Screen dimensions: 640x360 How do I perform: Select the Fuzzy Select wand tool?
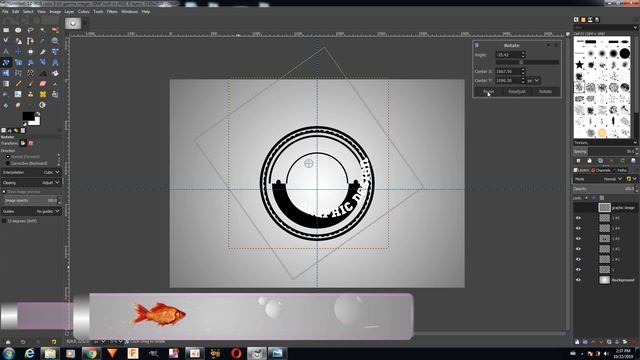pyautogui.click(x=43, y=30)
